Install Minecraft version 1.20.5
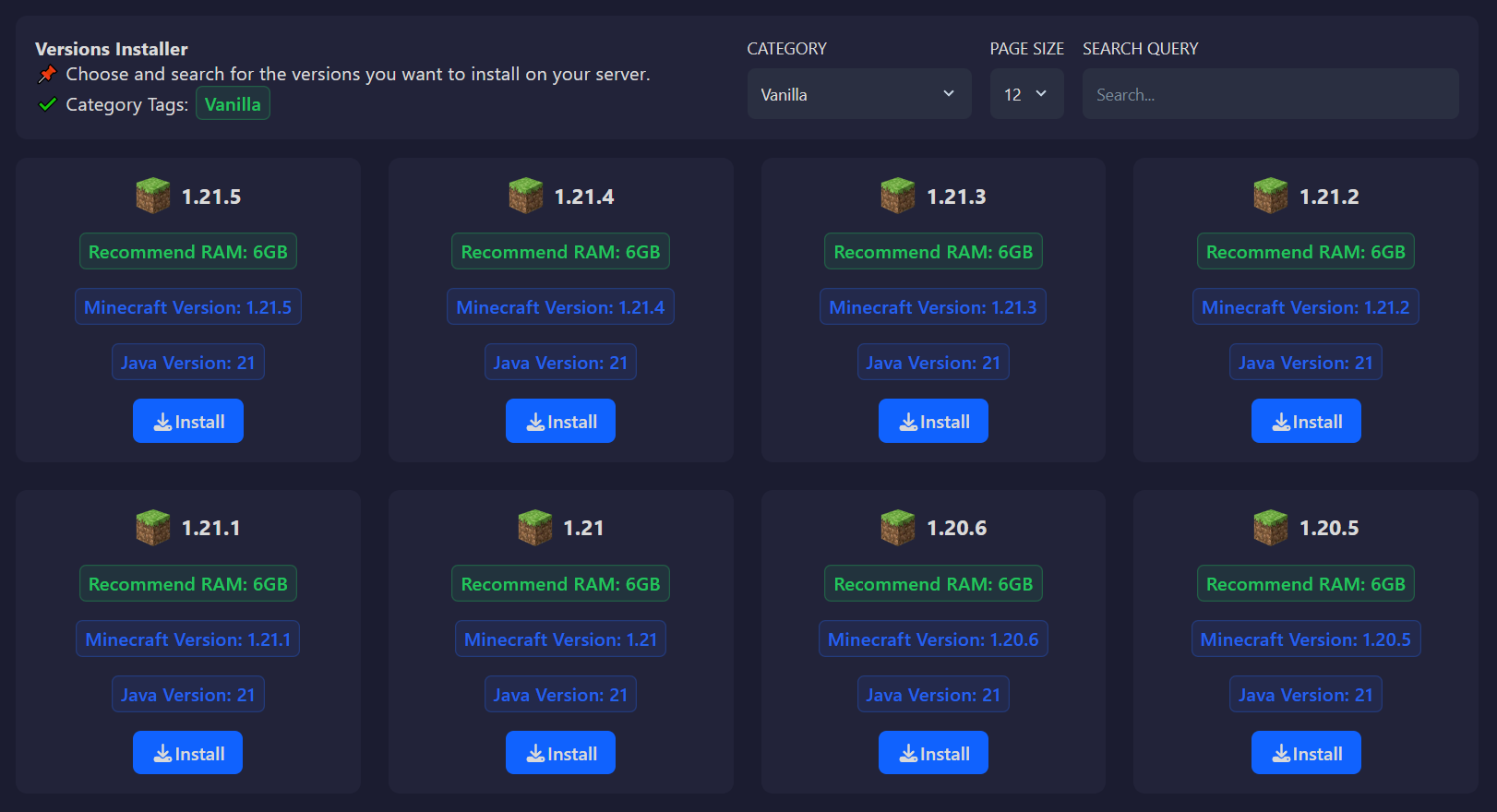The image size is (1497, 812). (x=1306, y=753)
